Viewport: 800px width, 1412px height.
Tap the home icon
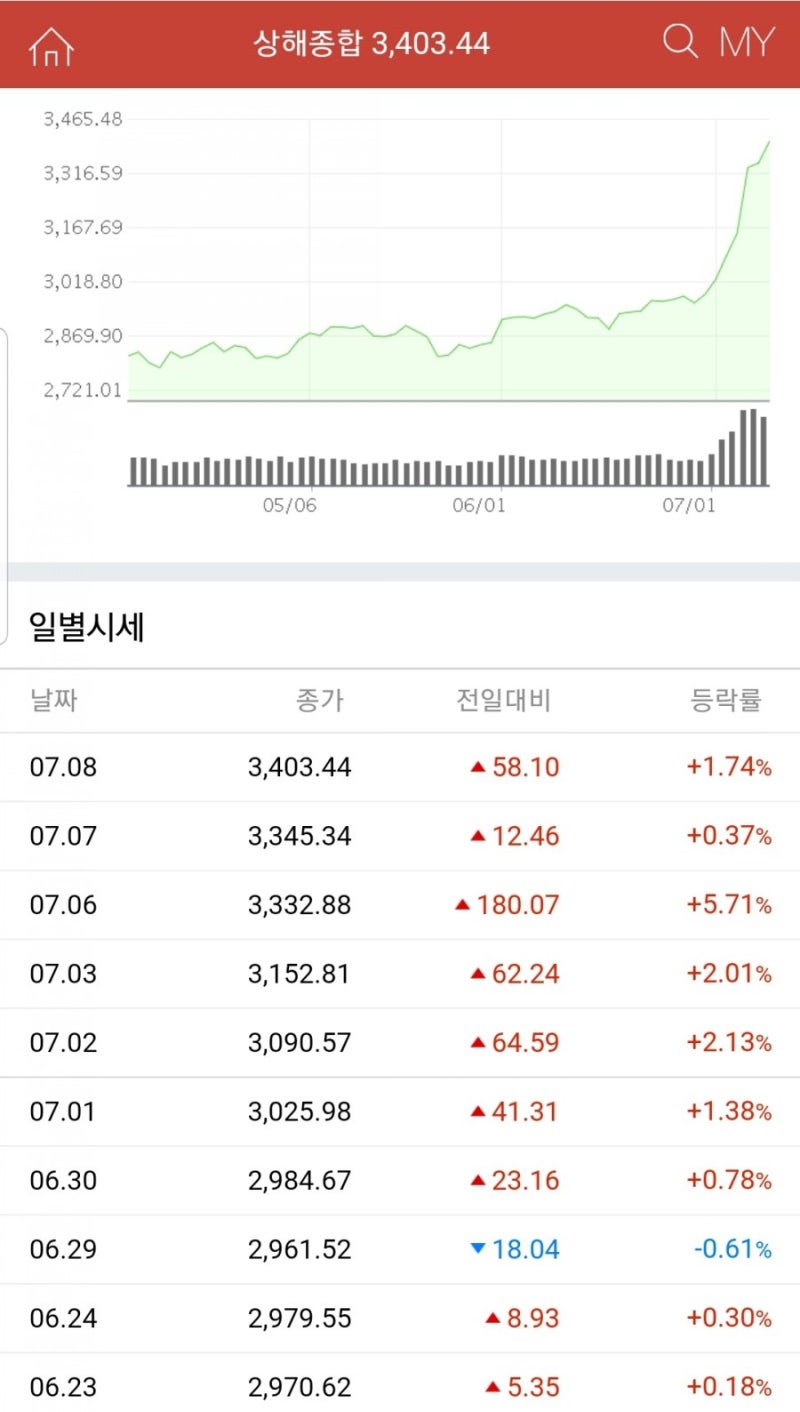[52, 45]
